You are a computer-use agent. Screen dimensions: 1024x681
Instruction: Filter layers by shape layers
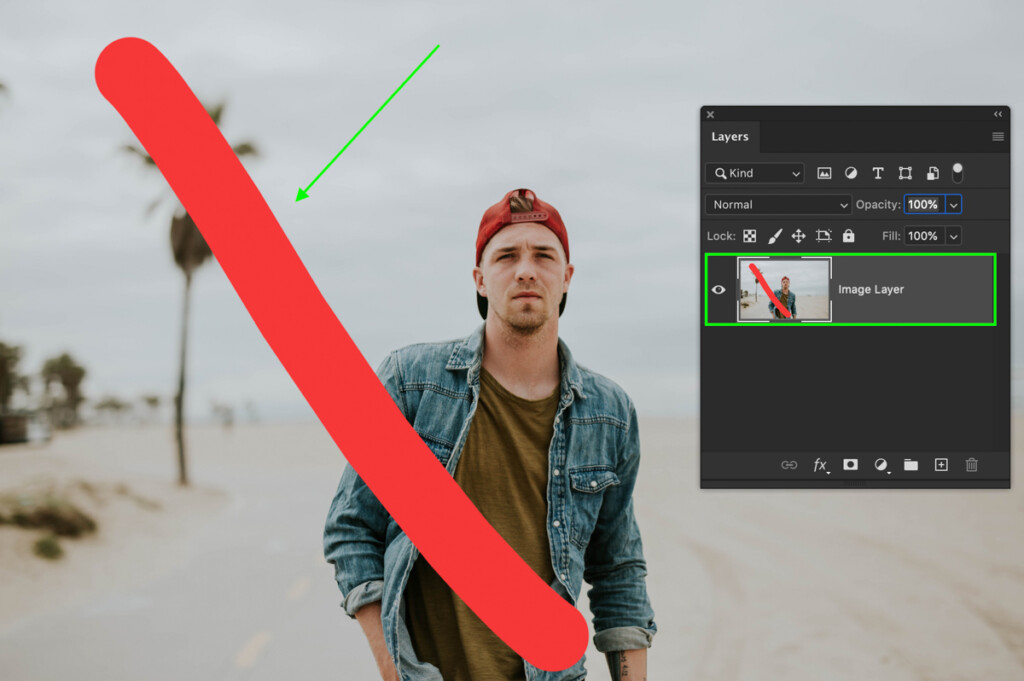(x=905, y=173)
